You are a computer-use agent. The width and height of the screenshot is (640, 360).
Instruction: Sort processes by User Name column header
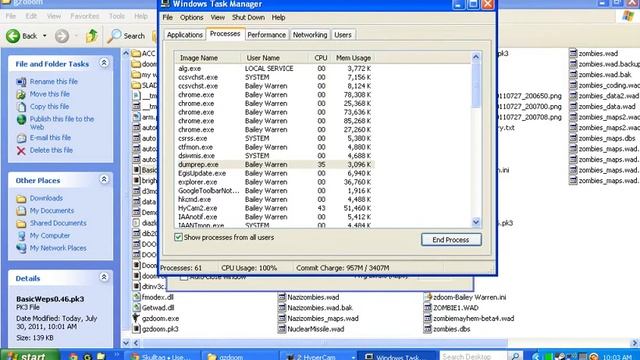[x=274, y=58]
